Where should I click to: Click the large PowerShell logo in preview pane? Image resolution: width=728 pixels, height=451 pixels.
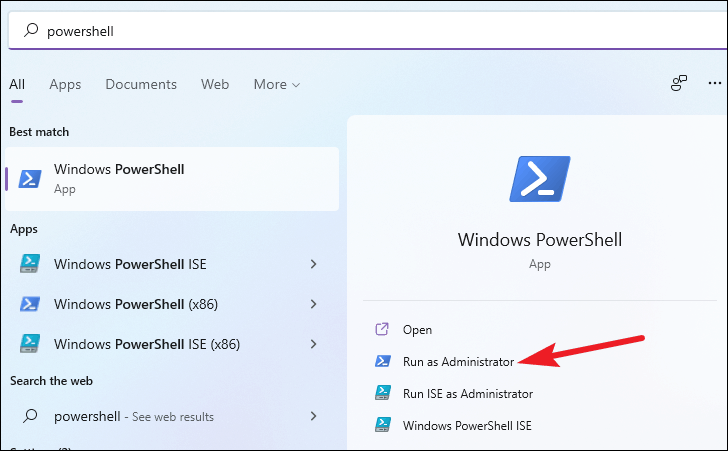[x=540, y=179]
